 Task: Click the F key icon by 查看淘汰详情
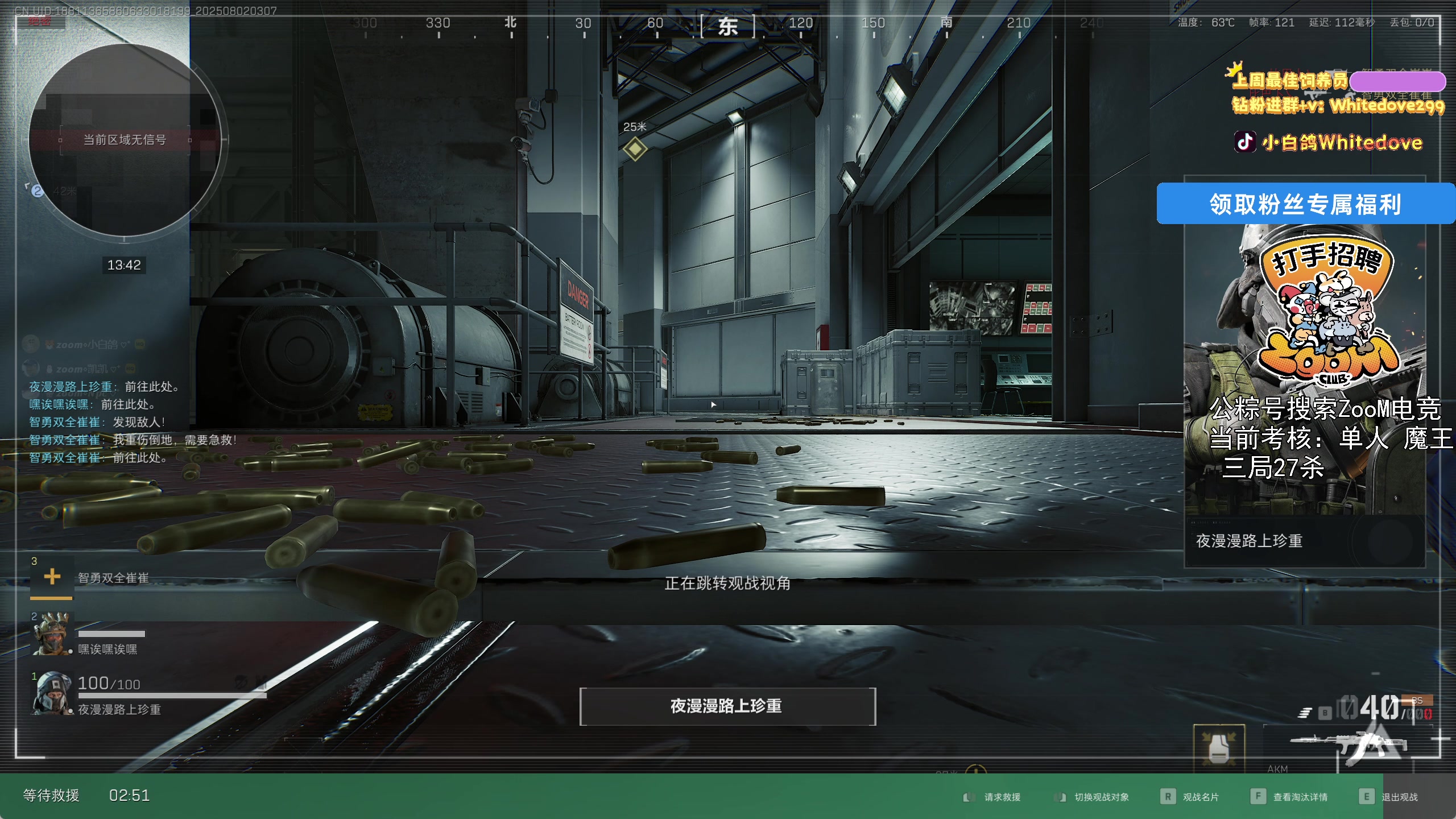(x=1258, y=796)
